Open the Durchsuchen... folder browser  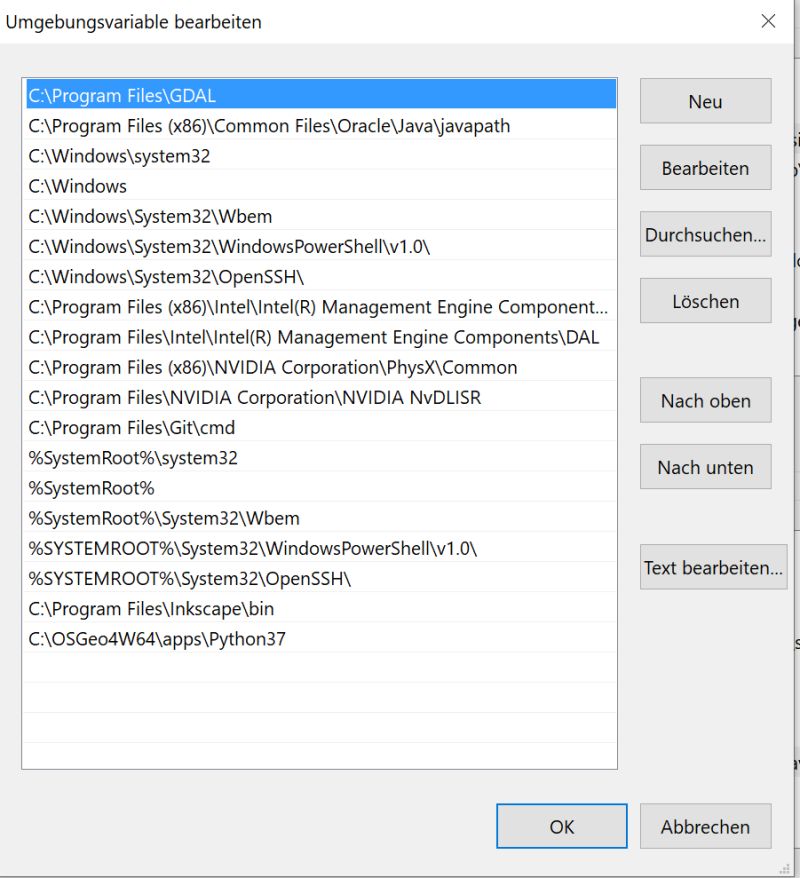[x=705, y=234]
